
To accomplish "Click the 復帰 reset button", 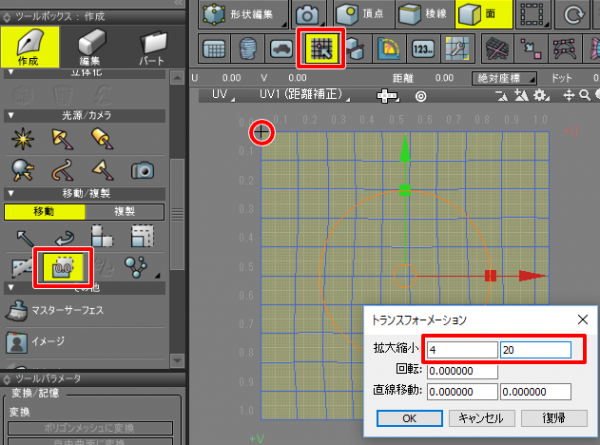I will [554, 418].
